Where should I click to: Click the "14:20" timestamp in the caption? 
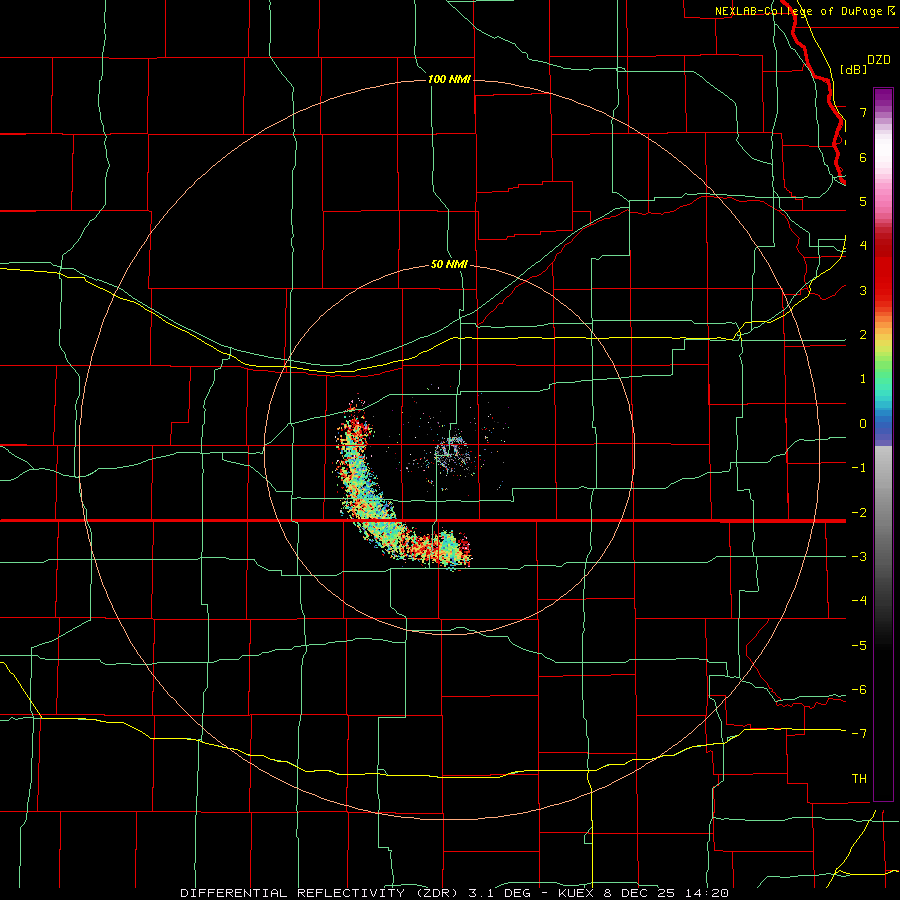(708, 893)
